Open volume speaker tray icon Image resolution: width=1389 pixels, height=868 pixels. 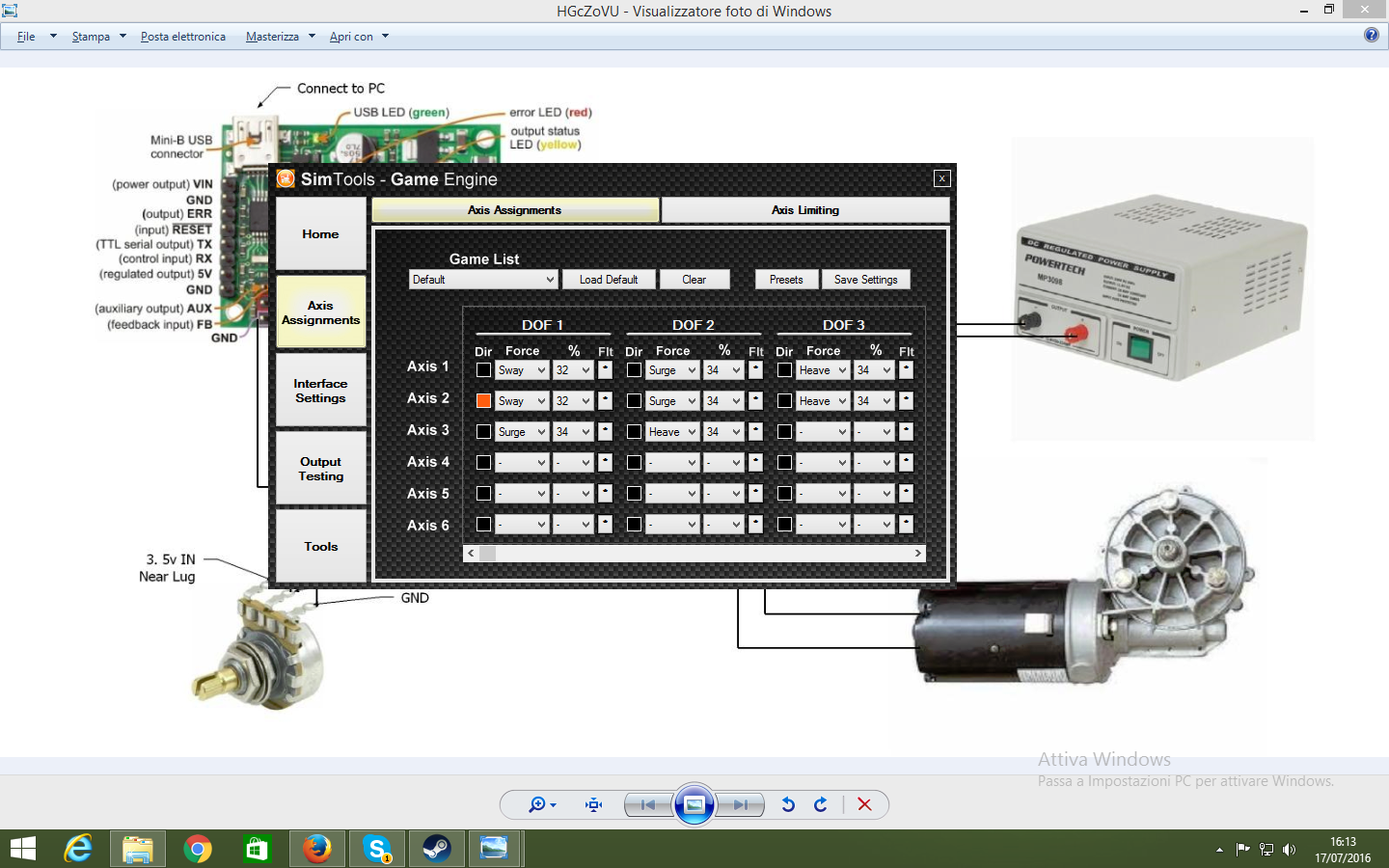click(1289, 850)
